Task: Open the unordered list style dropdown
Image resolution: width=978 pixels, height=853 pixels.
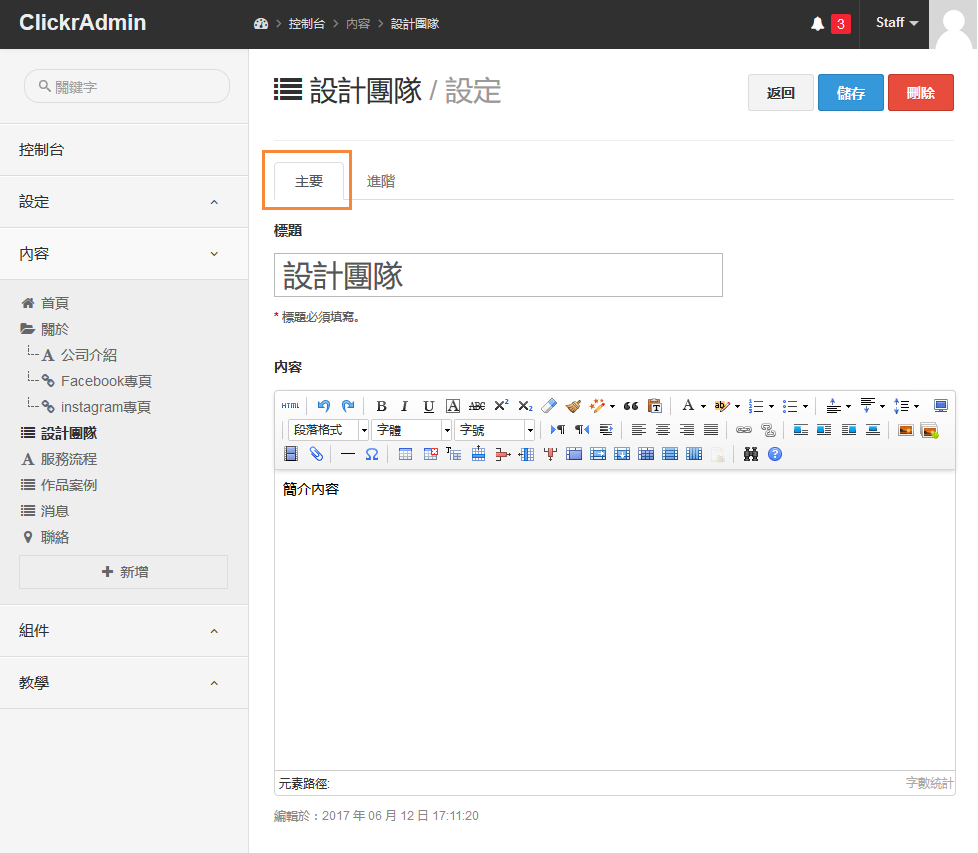Action: tap(805, 407)
